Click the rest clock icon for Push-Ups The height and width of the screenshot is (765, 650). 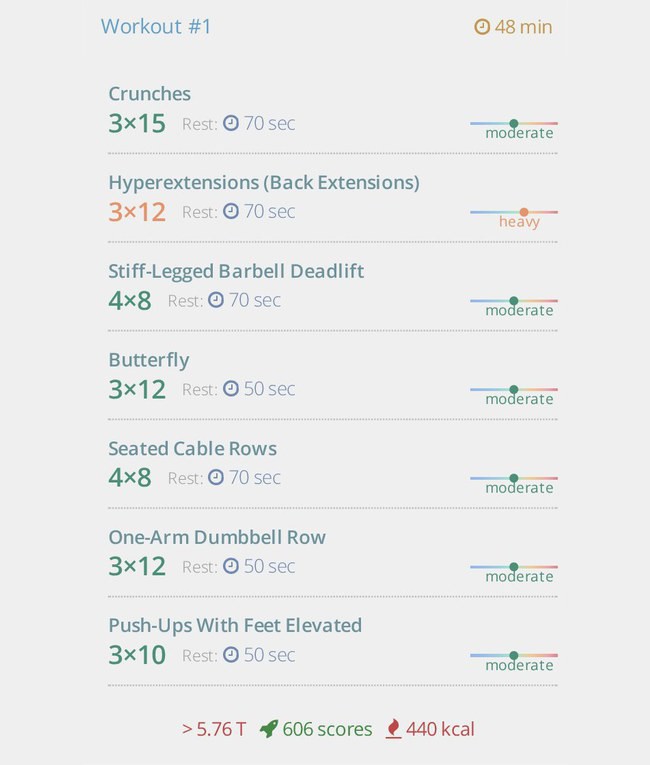[231, 655]
